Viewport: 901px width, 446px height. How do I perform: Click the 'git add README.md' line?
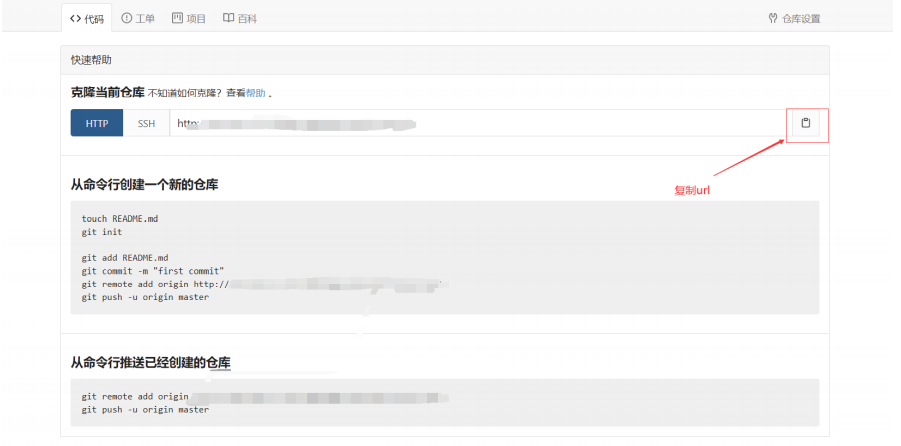(x=125, y=258)
